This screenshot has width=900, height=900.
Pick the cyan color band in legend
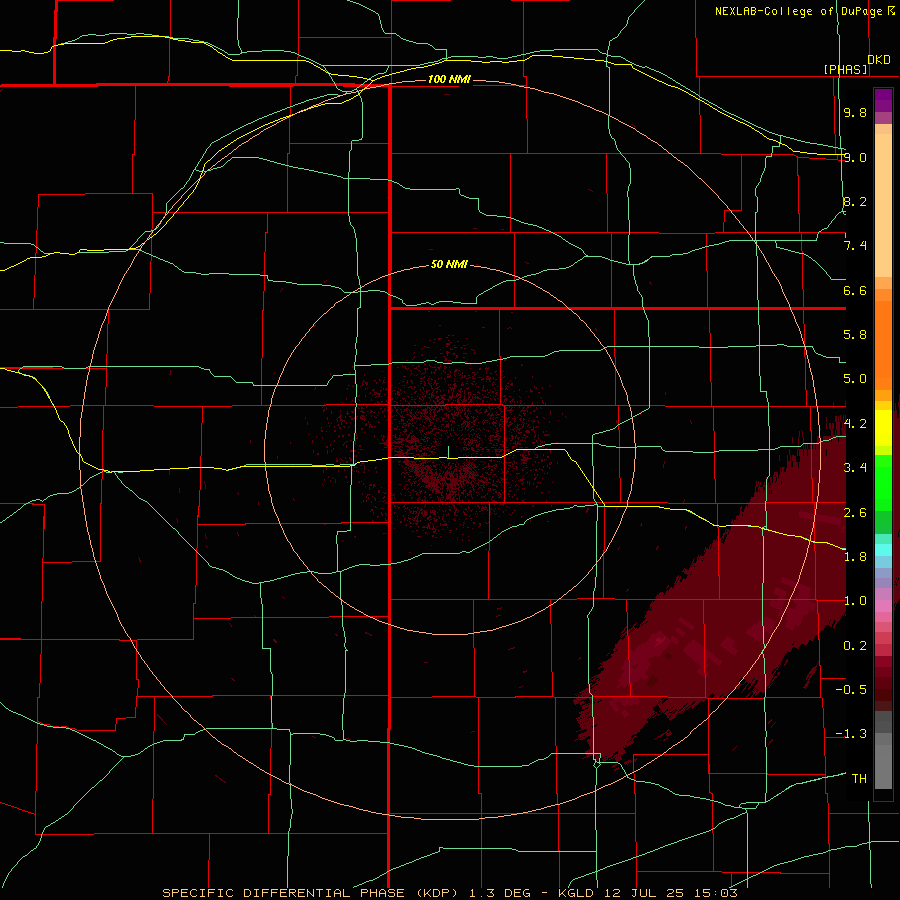(883, 549)
